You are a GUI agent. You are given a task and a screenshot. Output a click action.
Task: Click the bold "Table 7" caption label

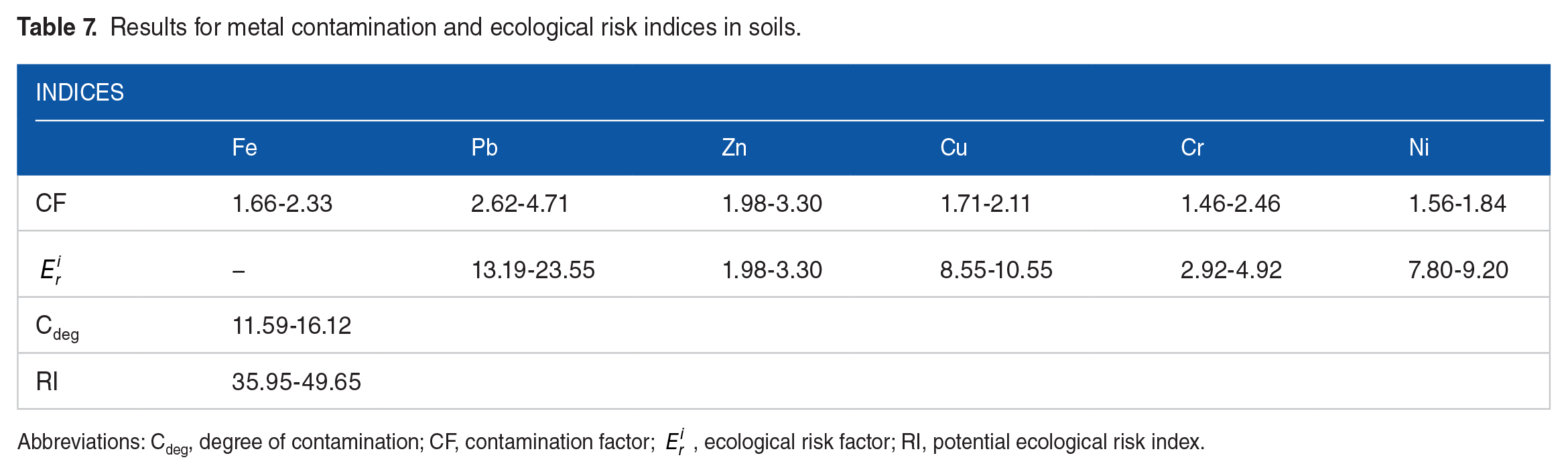coord(57,27)
